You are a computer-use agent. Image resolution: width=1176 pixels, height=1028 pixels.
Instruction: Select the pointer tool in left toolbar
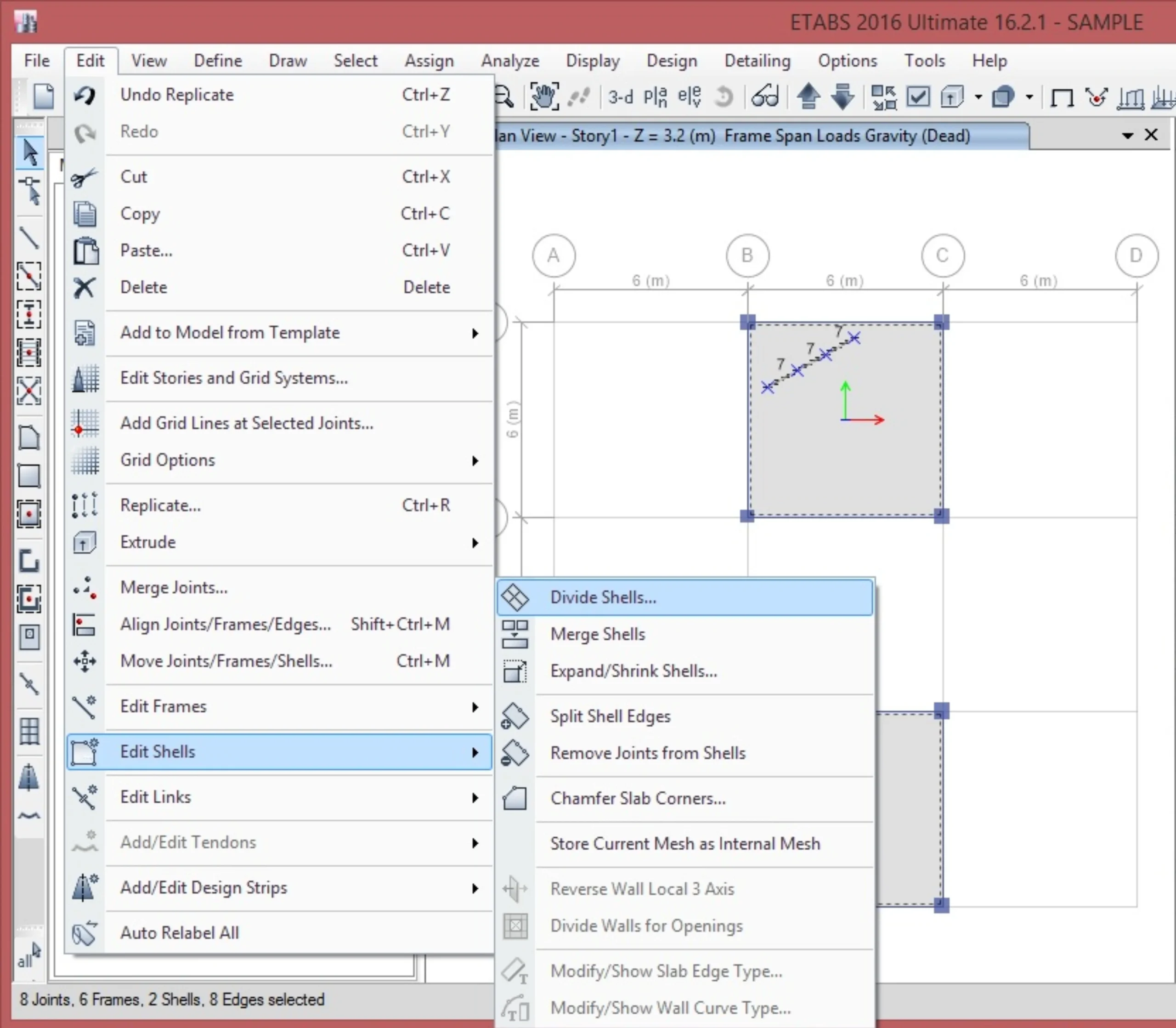(x=29, y=153)
